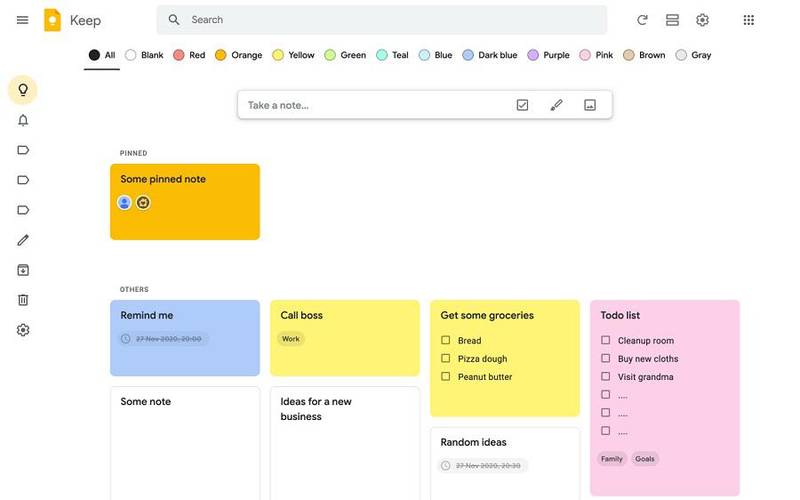This screenshot has width=800, height=500.
Task: Click clock icon on Remind me note
Action: click(126, 339)
